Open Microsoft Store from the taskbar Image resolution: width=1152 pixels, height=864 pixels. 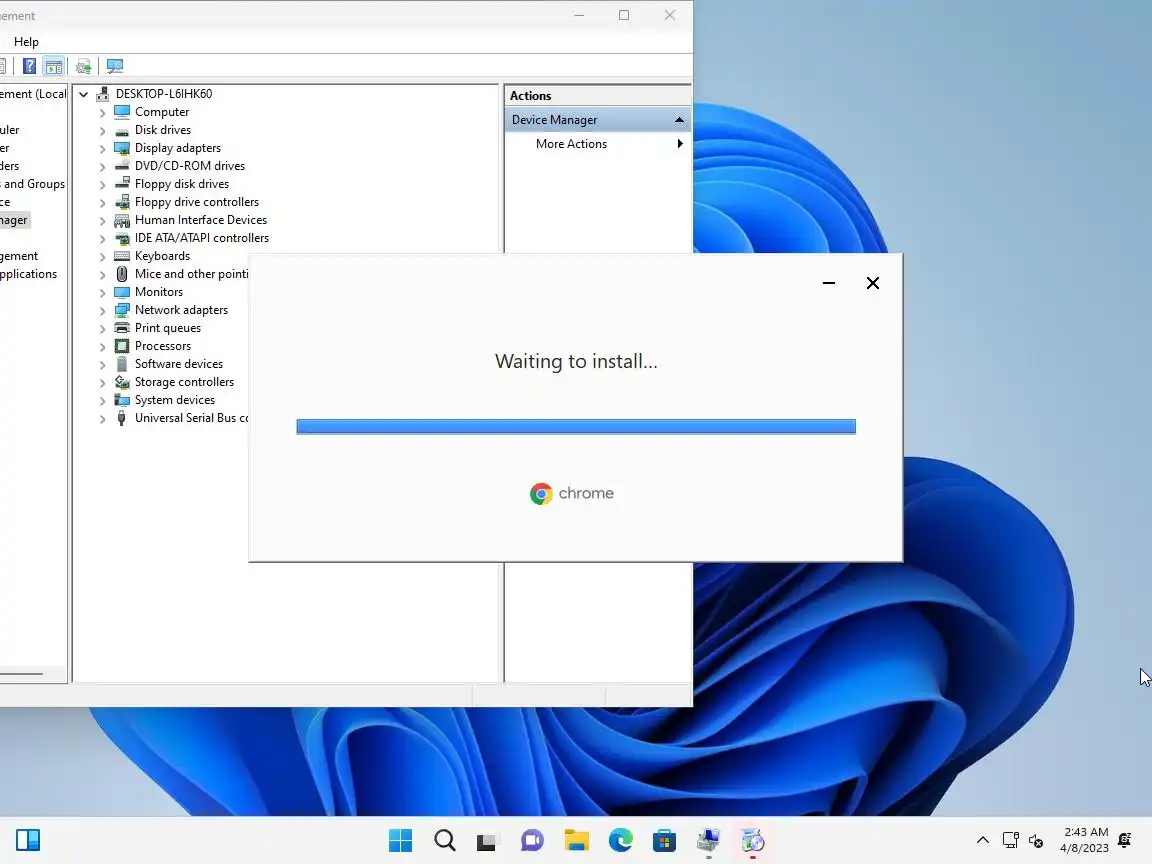coord(664,840)
